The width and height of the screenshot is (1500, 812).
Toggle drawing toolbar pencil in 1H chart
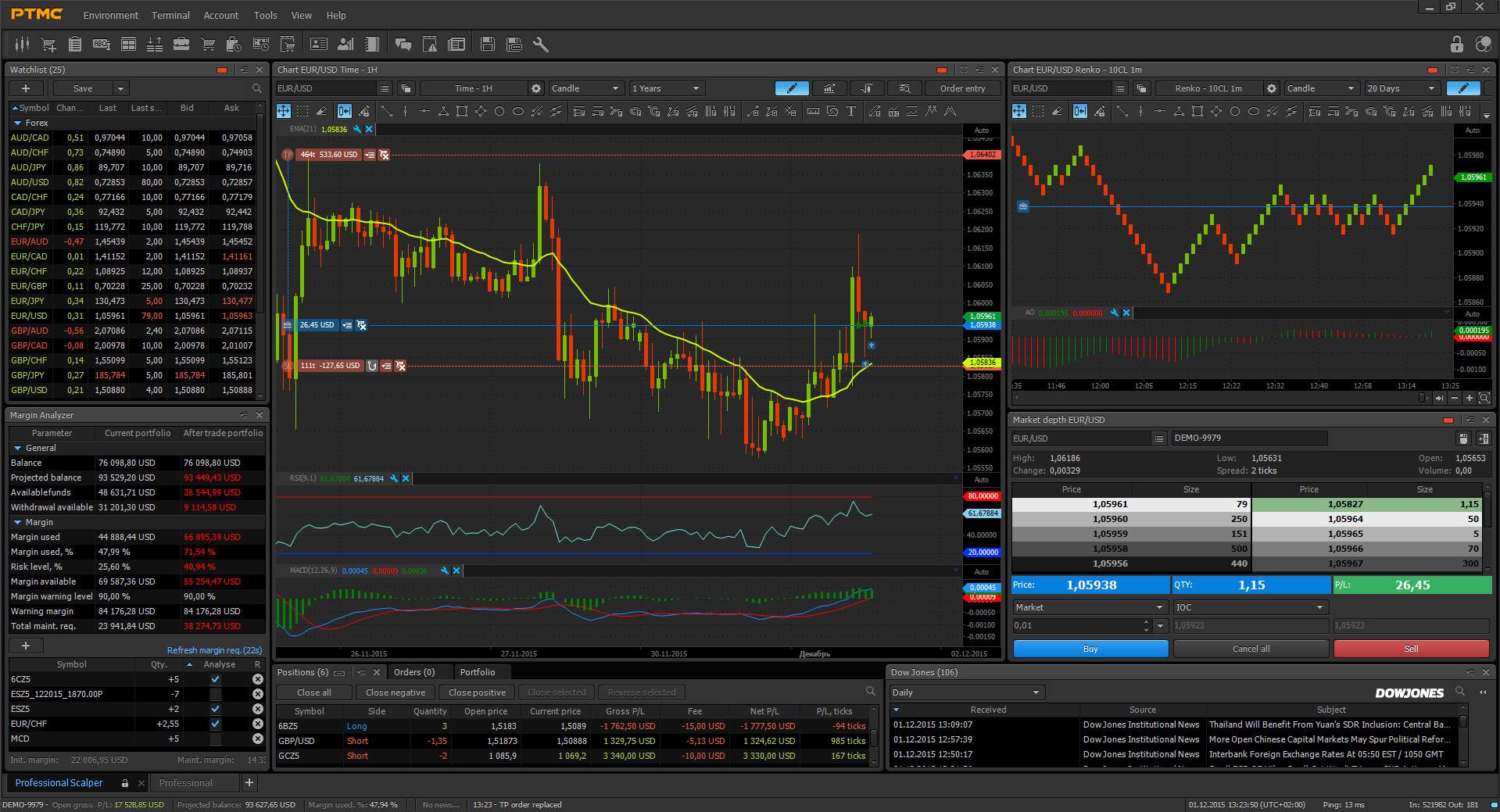pyautogui.click(x=791, y=88)
